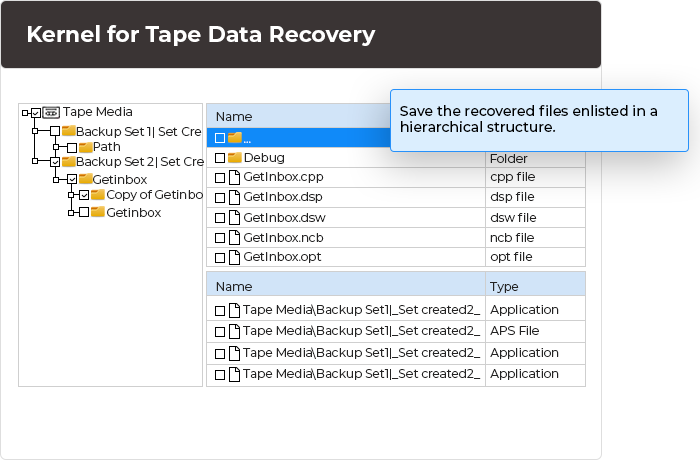Click the Name header of lower list
Viewport: 700px width, 460px height.
point(234,287)
